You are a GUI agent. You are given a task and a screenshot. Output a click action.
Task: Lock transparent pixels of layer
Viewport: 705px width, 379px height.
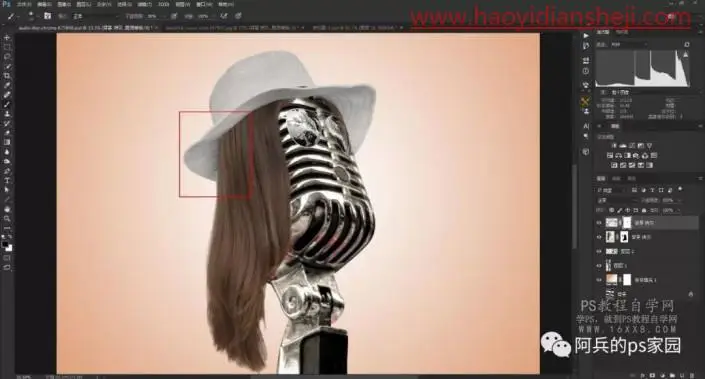click(x=611, y=210)
